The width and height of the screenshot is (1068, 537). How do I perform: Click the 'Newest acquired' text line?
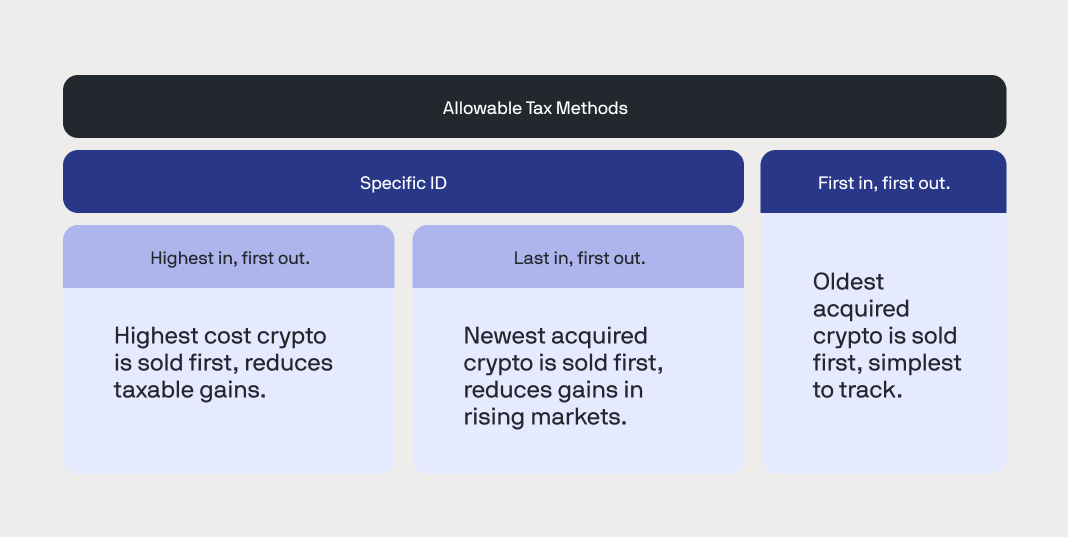pyautogui.click(x=555, y=336)
